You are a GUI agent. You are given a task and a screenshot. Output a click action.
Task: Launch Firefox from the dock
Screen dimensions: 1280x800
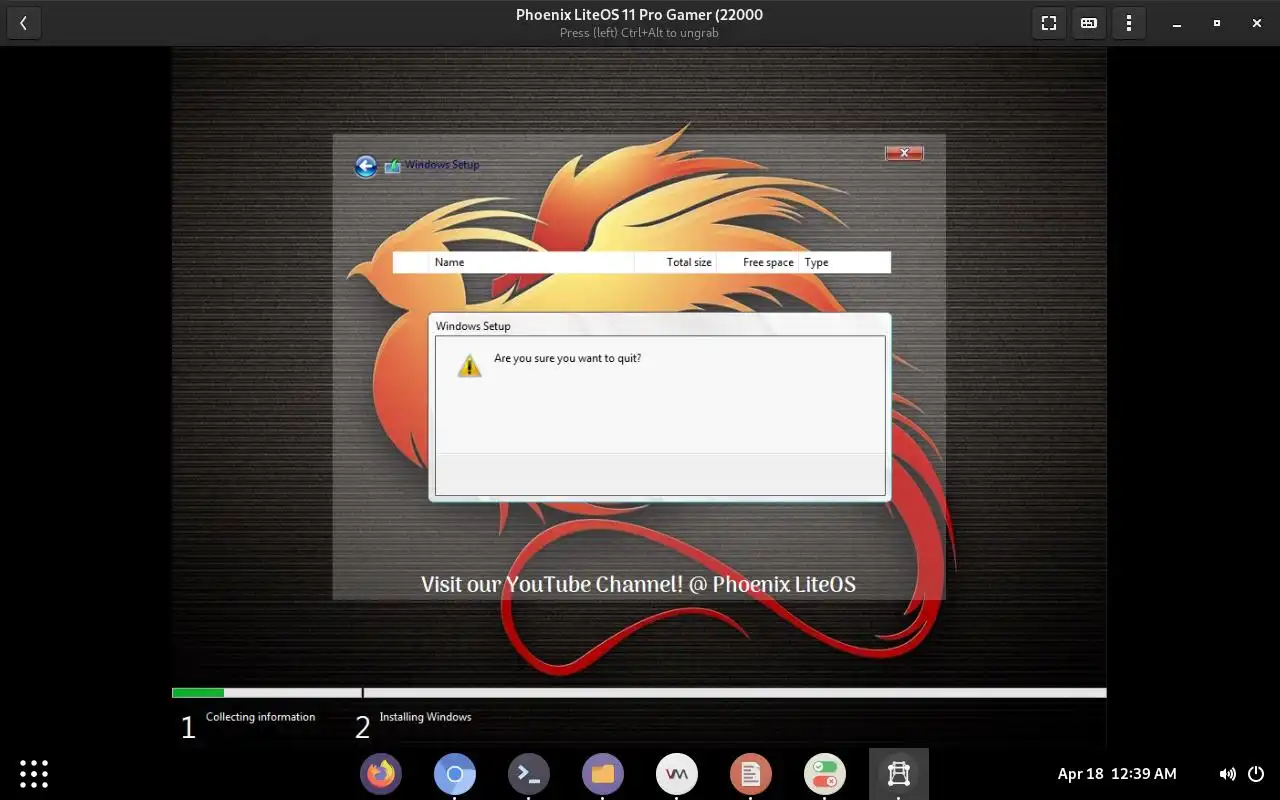coord(381,774)
